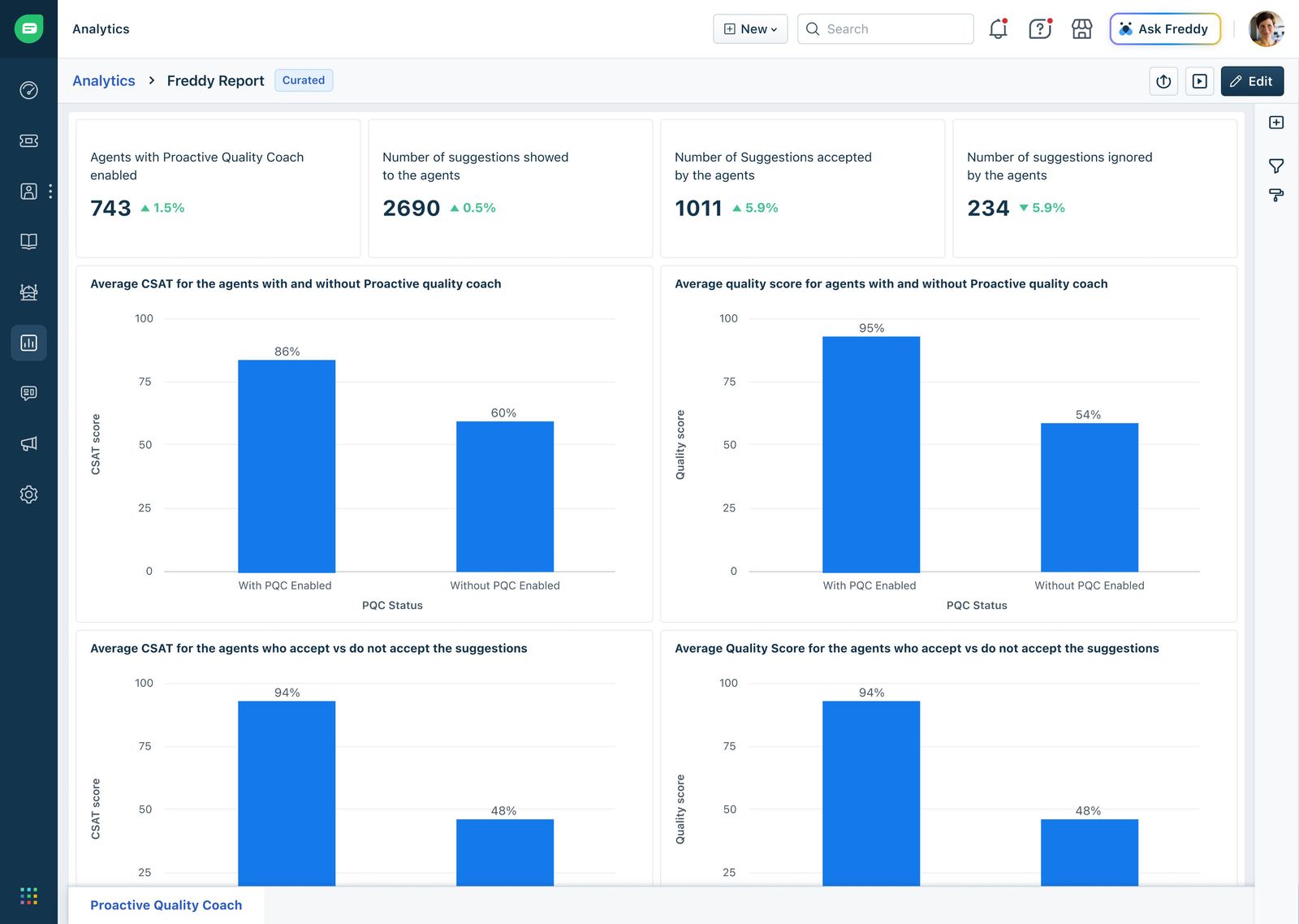Viewport: 1299px width, 924px height.
Task: Click the Freshdesk logo icon
Action: click(x=28, y=28)
